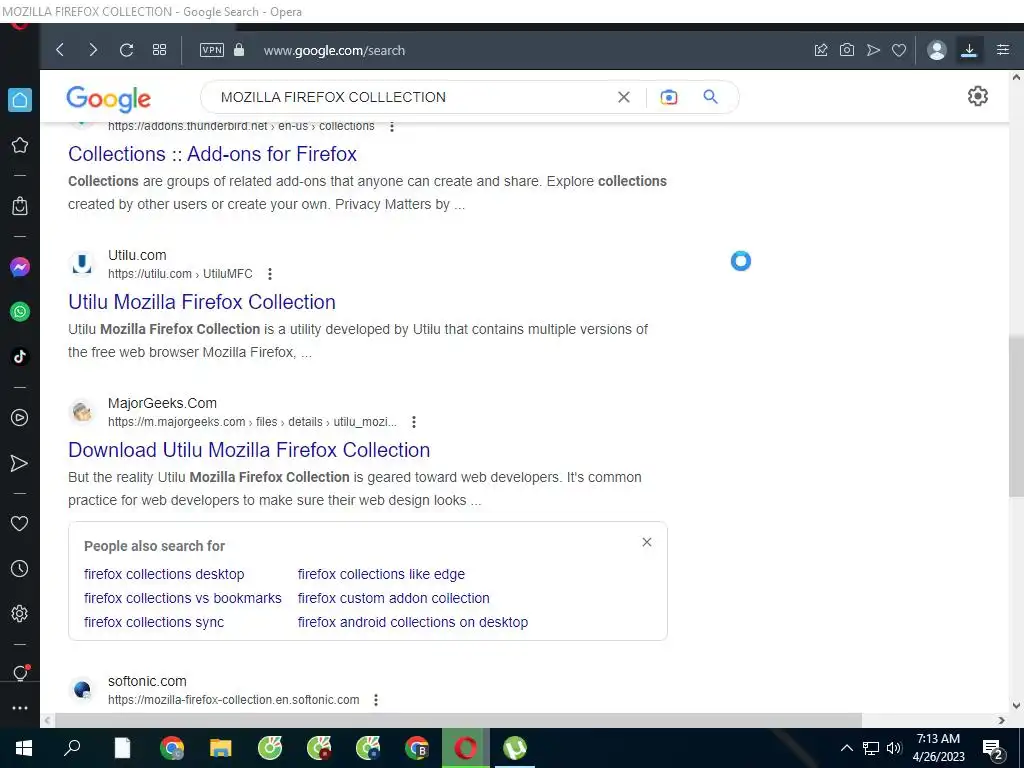Click the Utilu.com site favicon
This screenshot has width=1024, height=768.
[82, 264]
